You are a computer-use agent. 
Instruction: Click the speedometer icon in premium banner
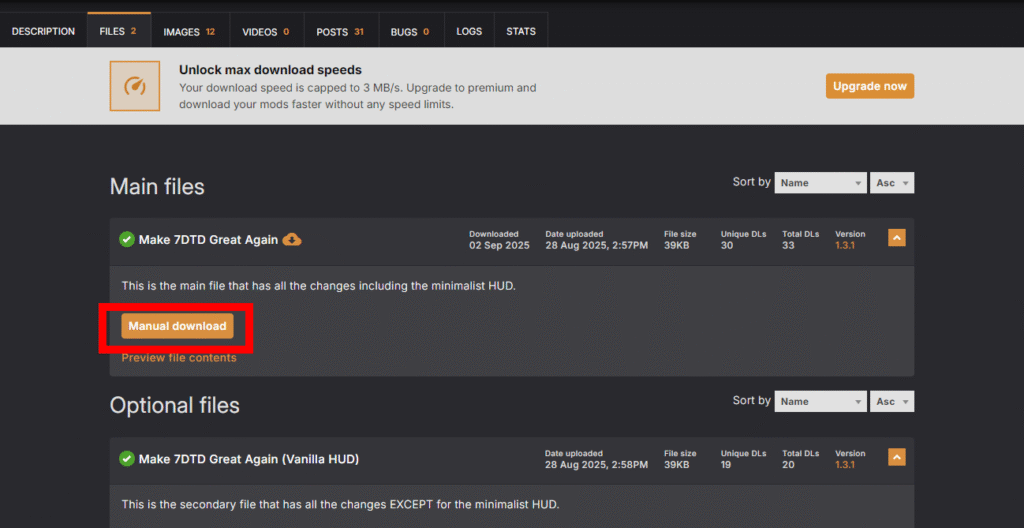click(135, 86)
